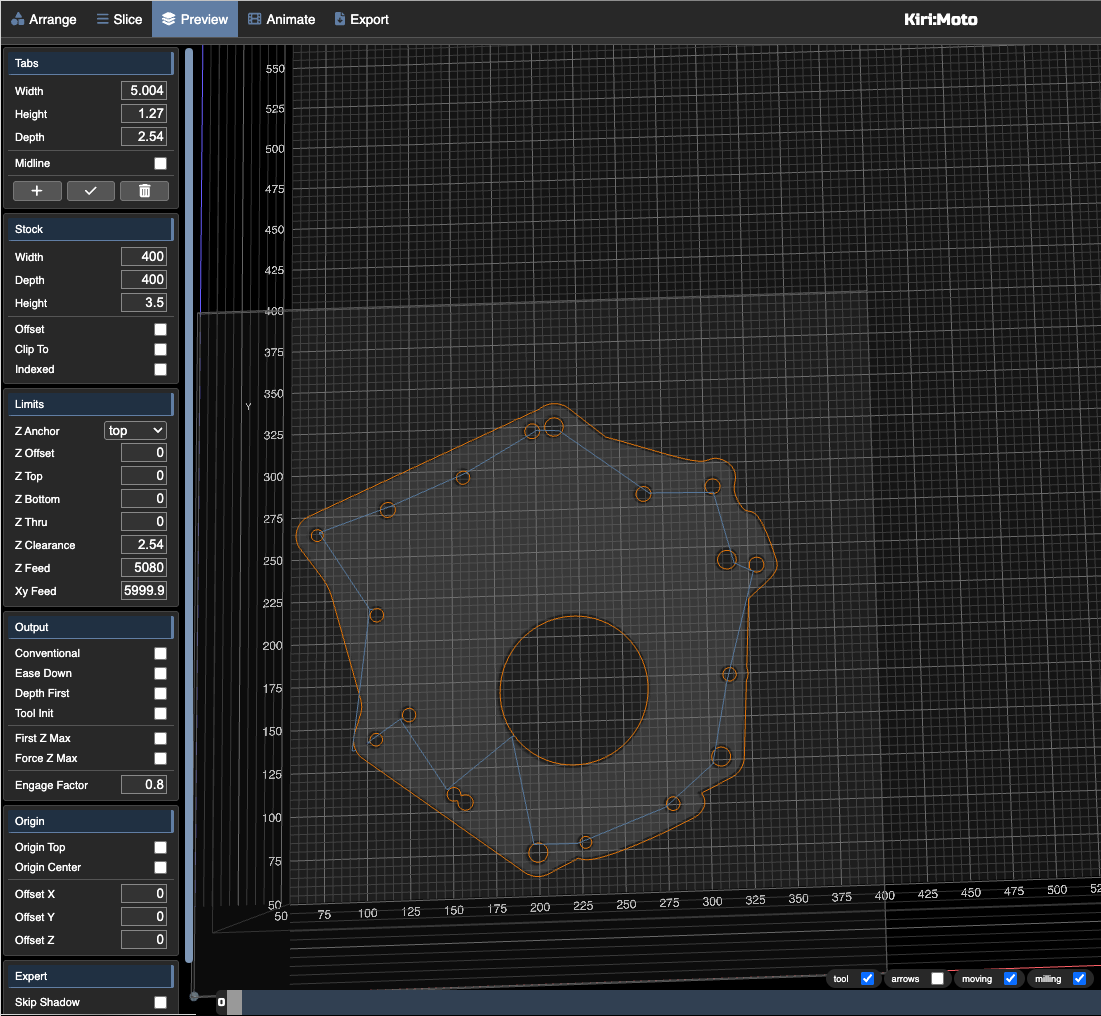
Task: Open the Kiri:Moto logo link
Action: (x=940, y=19)
